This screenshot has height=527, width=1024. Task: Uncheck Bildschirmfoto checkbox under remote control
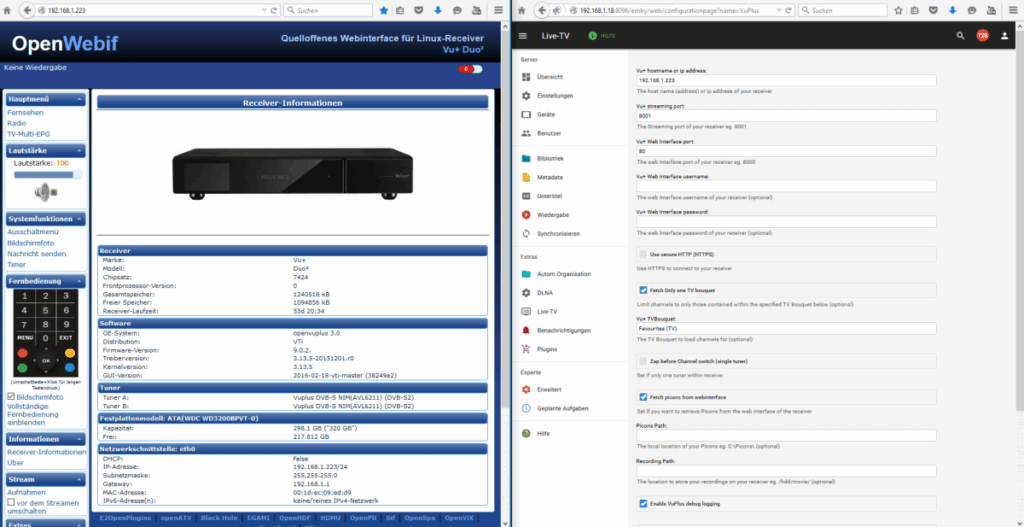pos(10,396)
